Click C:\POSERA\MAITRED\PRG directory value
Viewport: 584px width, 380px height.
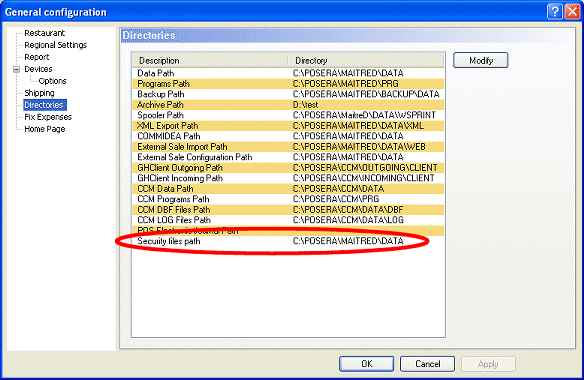(345, 83)
